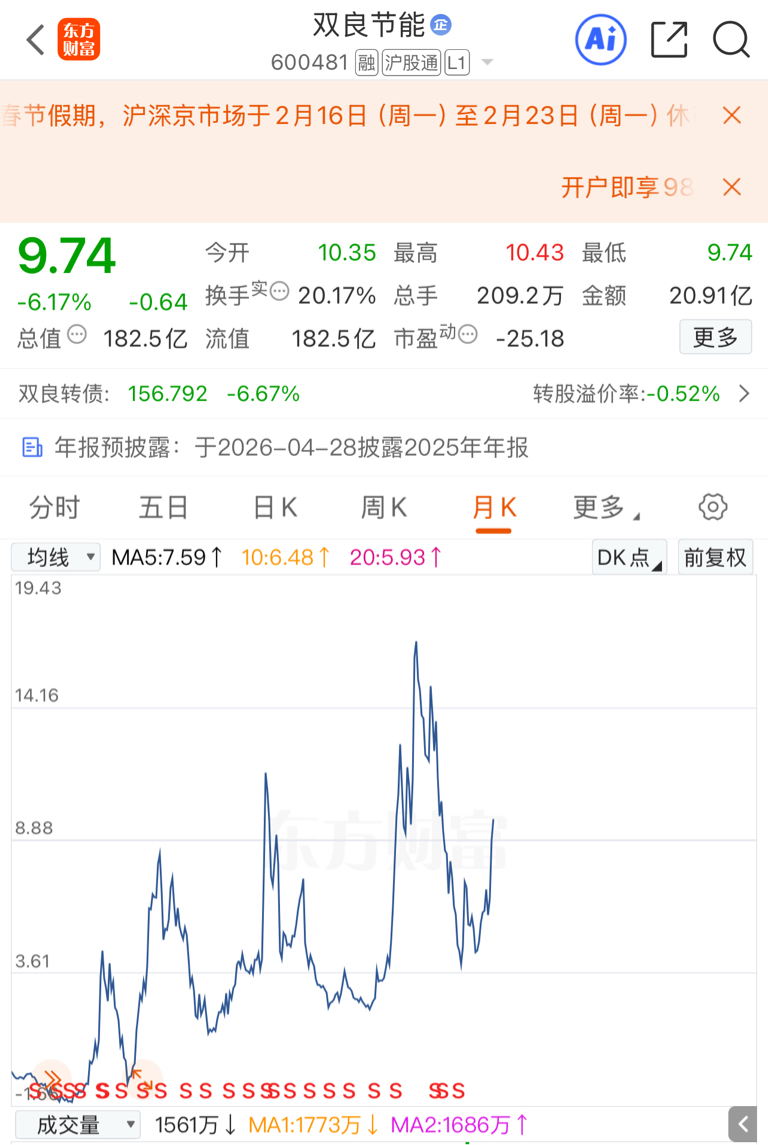
Task: Switch to the 周K chart tab
Action: pyautogui.click(x=384, y=508)
